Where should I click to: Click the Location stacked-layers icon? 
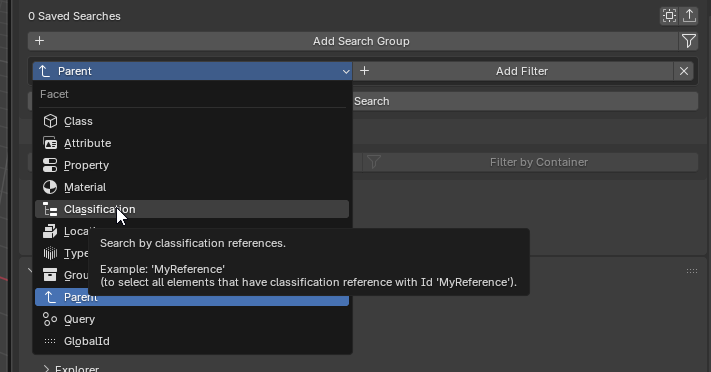pyautogui.click(x=50, y=231)
